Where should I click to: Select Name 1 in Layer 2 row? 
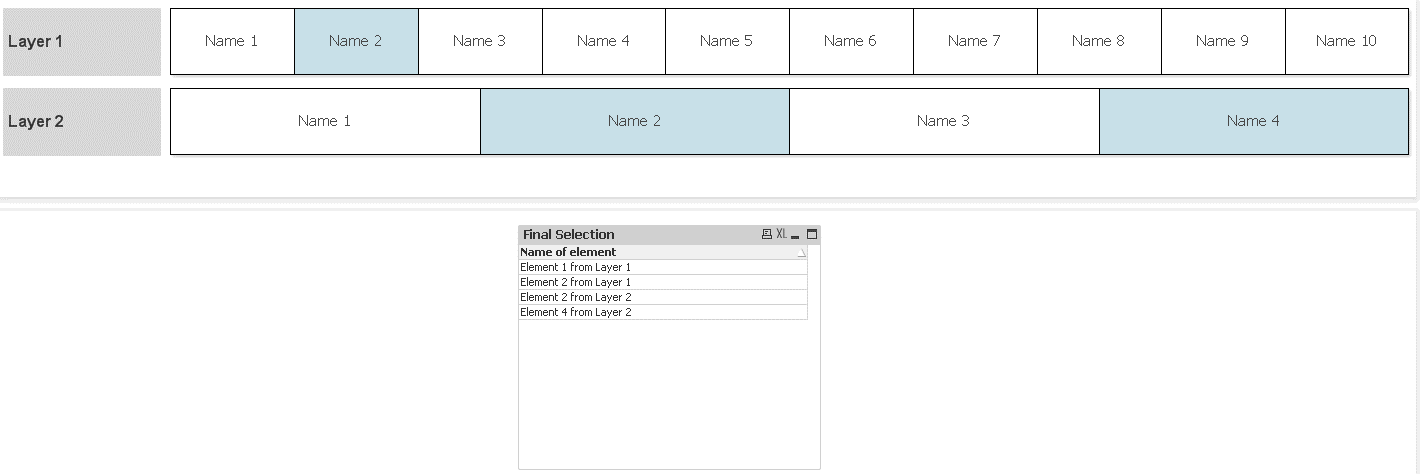pos(325,122)
